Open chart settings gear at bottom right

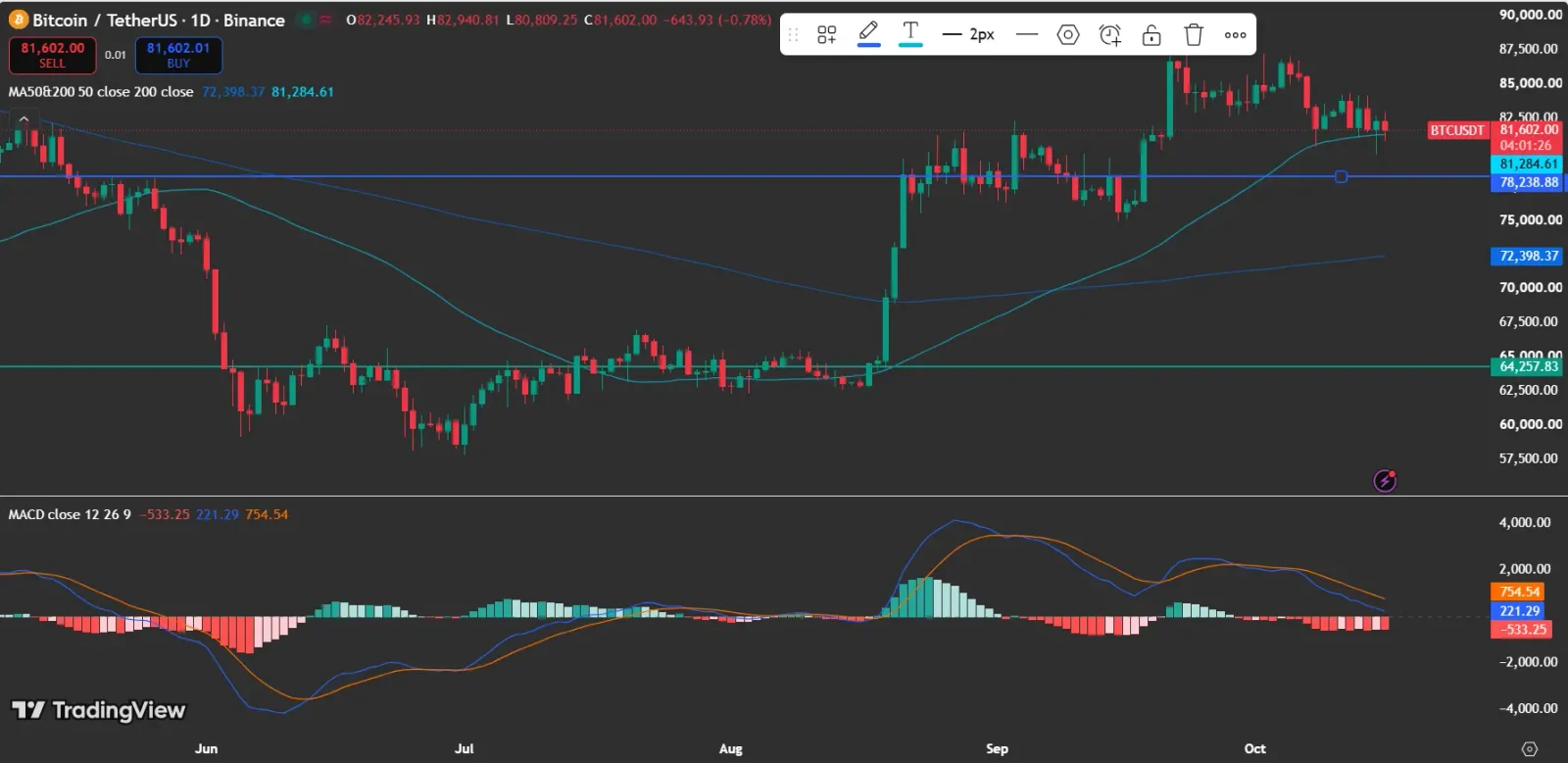pos(1530,749)
